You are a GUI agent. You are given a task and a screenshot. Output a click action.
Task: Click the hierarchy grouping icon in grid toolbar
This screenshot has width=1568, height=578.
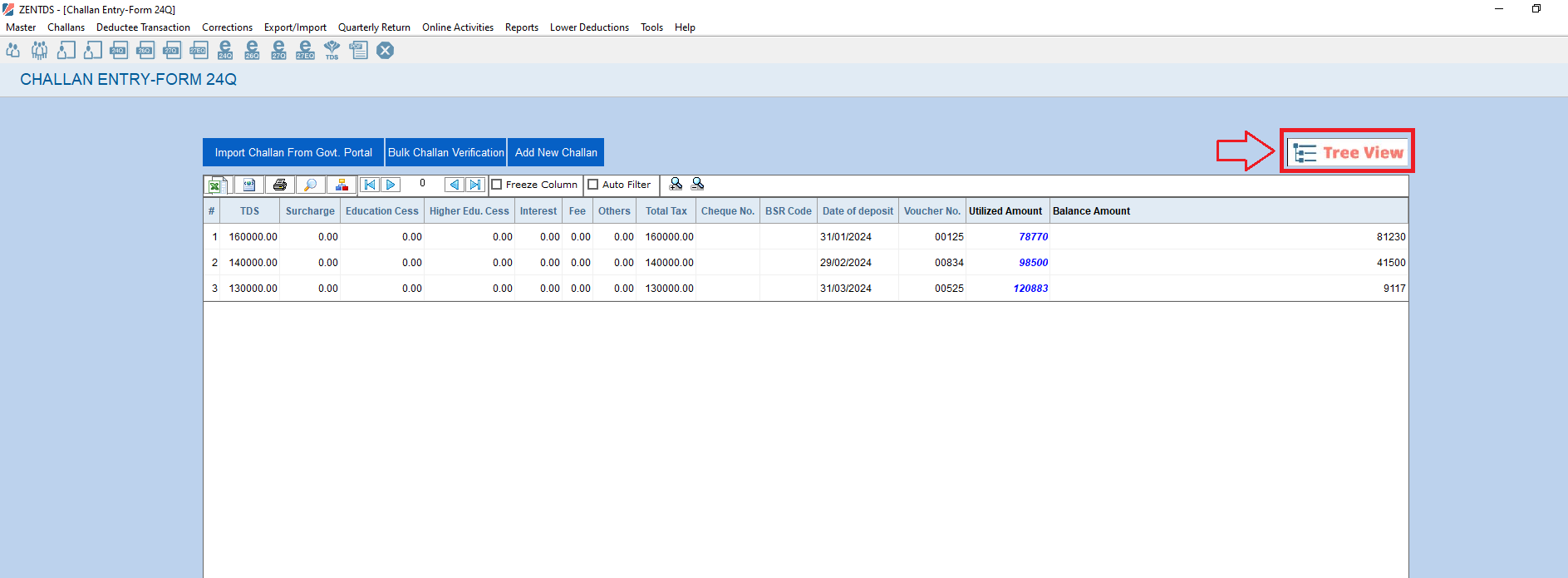[342, 185]
